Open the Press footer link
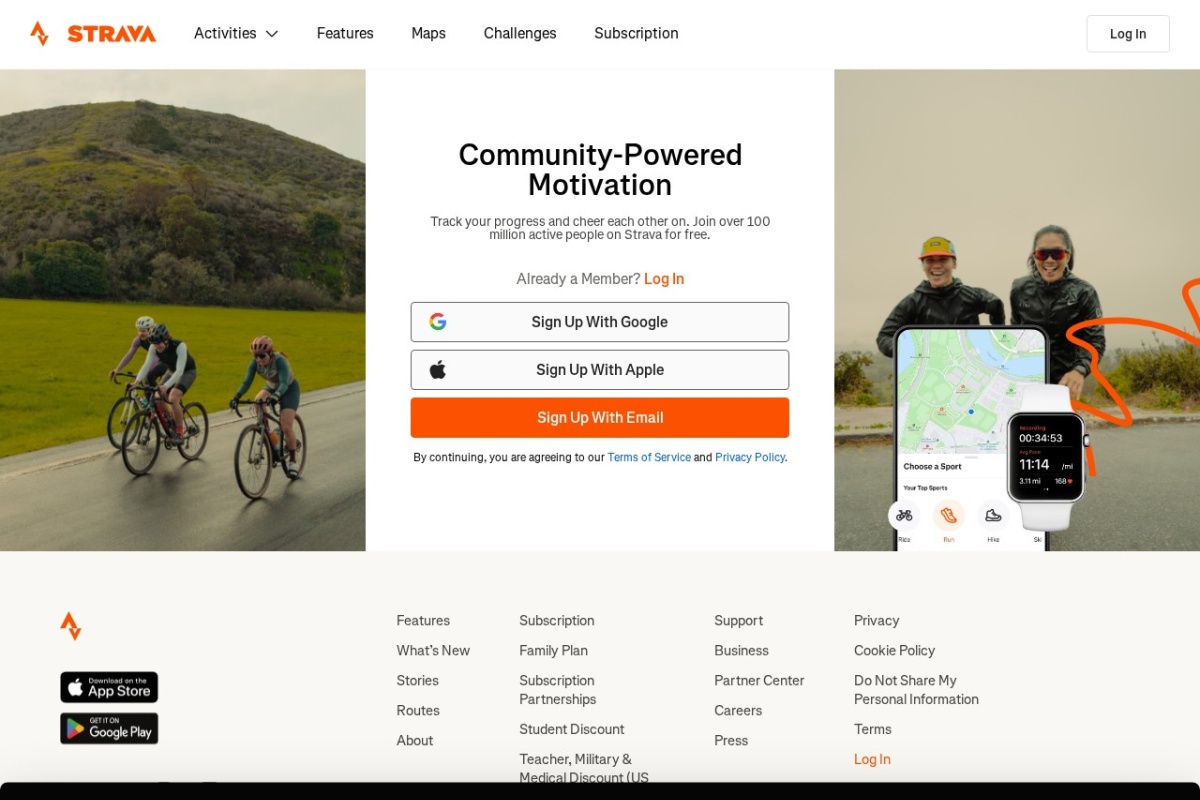Image resolution: width=1200 pixels, height=800 pixels. [731, 741]
